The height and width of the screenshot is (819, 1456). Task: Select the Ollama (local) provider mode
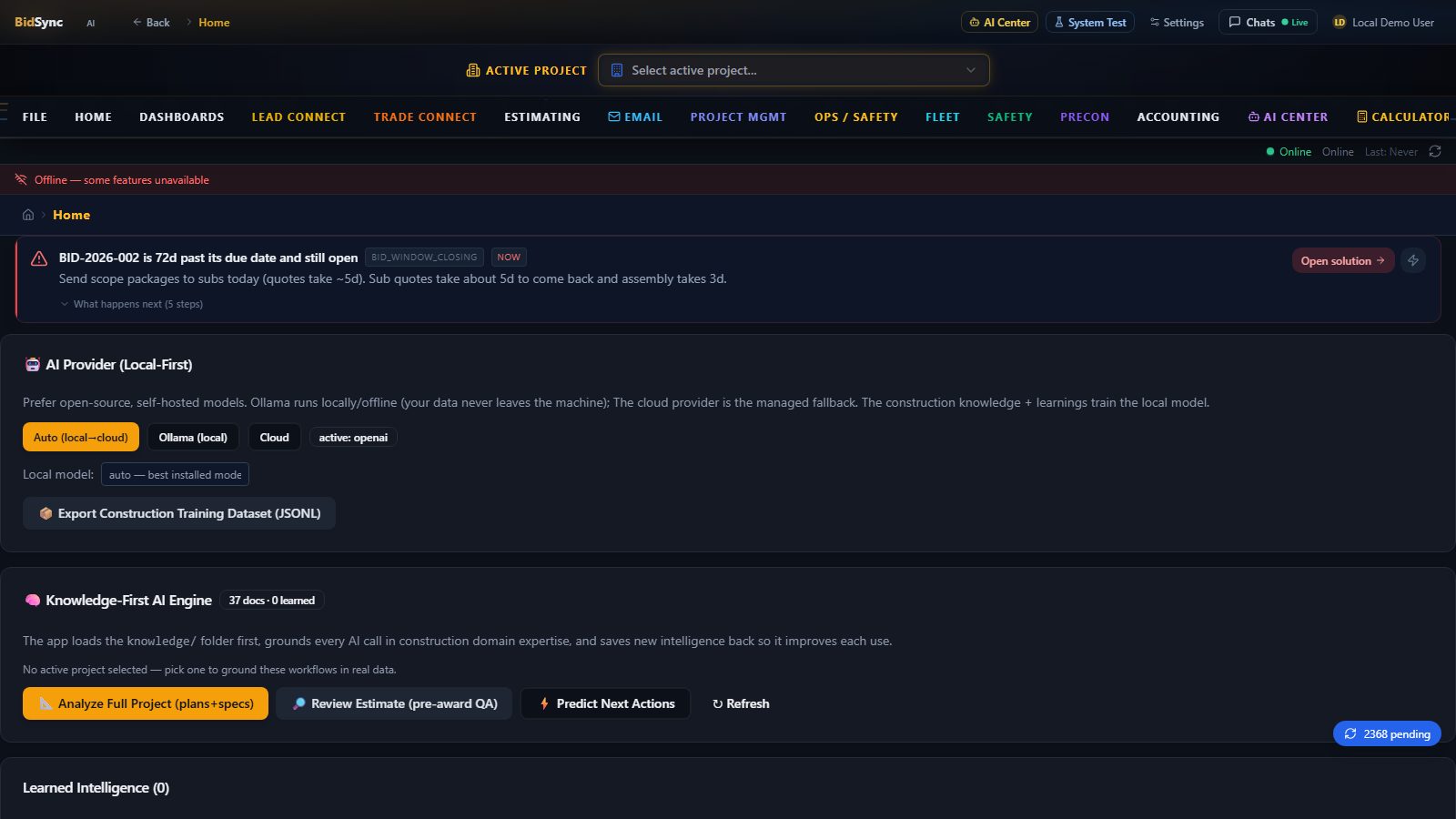pos(193,437)
